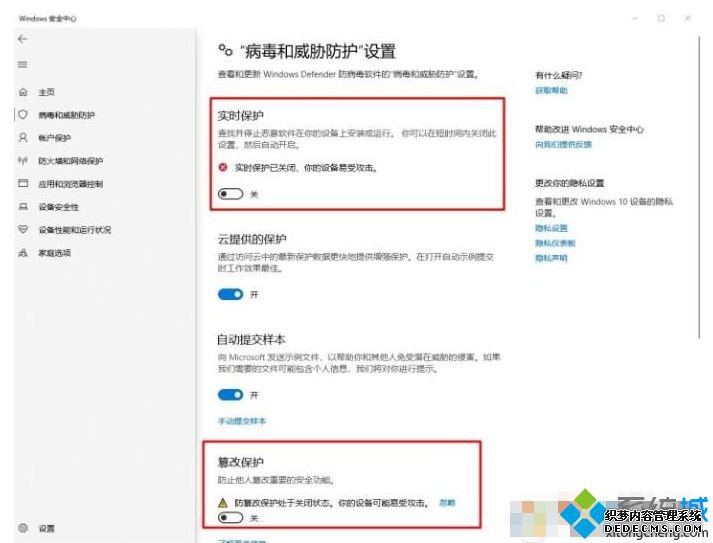The height and width of the screenshot is (543, 713).
Task: Click the 实时保护 heading
Action: tap(241, 116)
